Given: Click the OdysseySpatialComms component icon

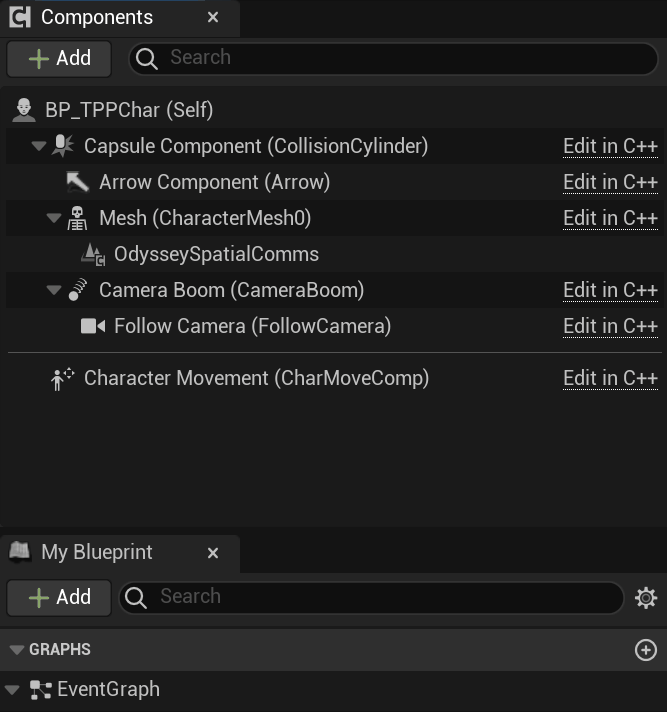Looking at the screenshot, I should coord(93,254).
